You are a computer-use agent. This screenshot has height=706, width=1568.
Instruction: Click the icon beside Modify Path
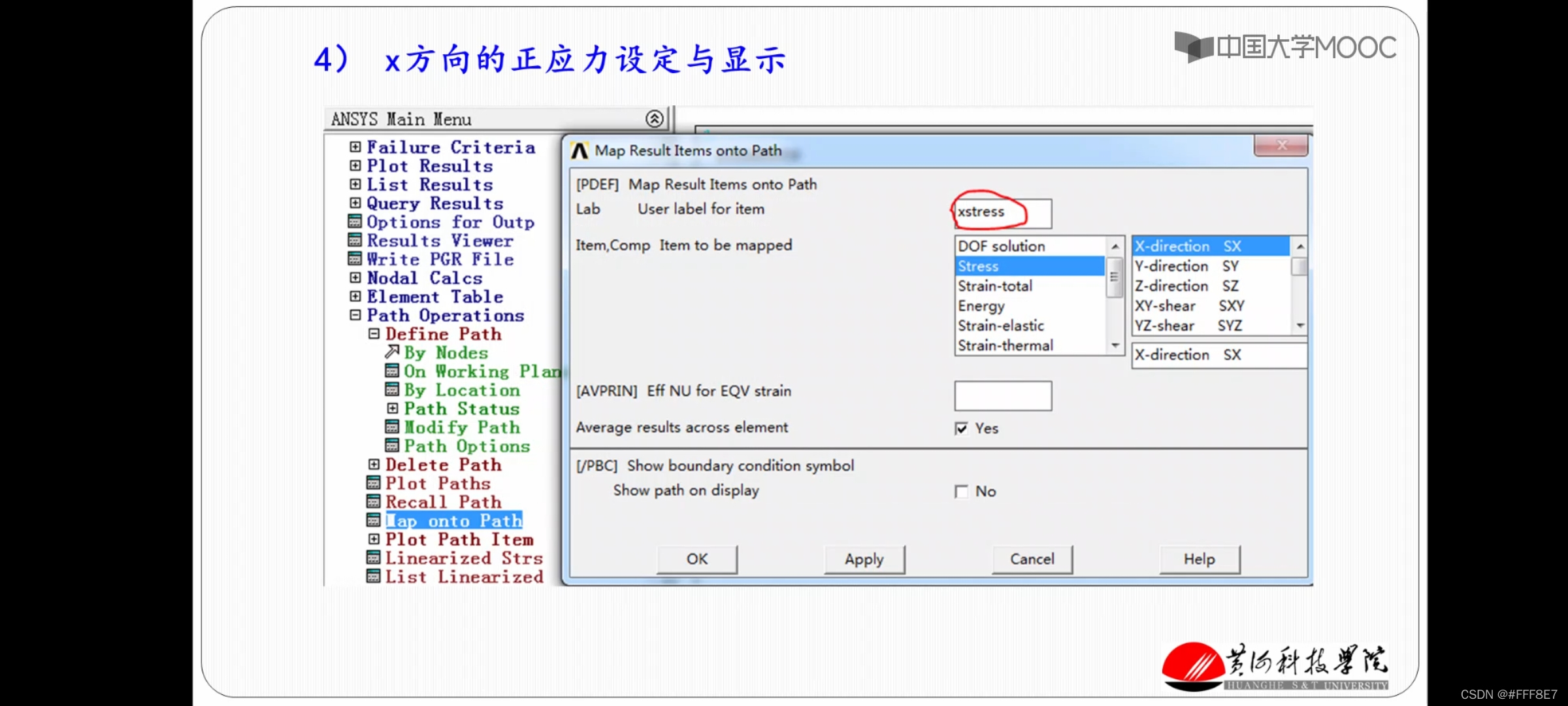(391, 427)
